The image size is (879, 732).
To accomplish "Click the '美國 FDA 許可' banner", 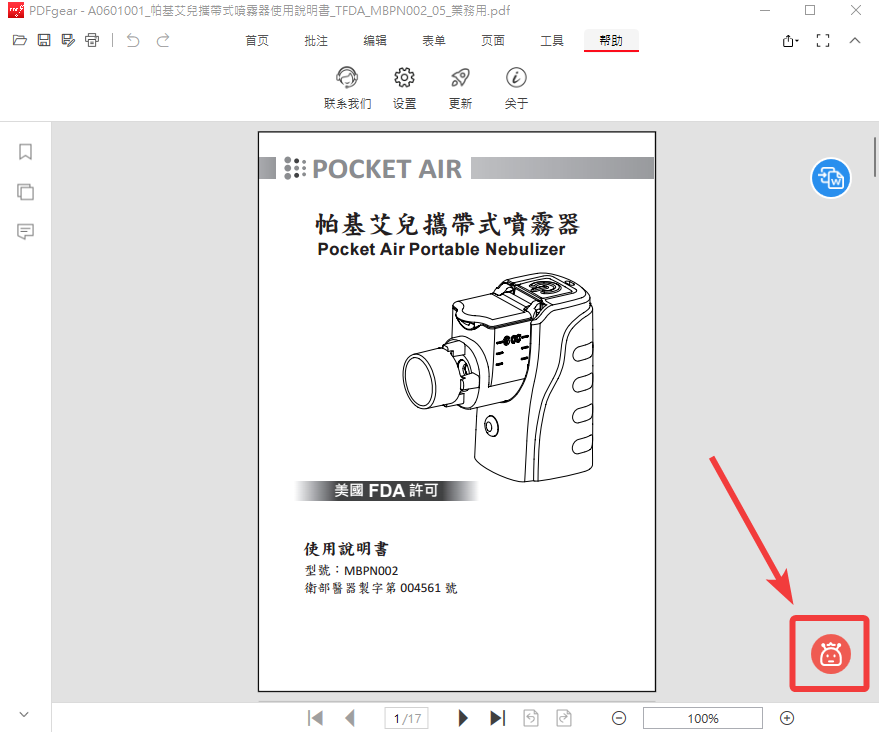I will pos(386,490).
